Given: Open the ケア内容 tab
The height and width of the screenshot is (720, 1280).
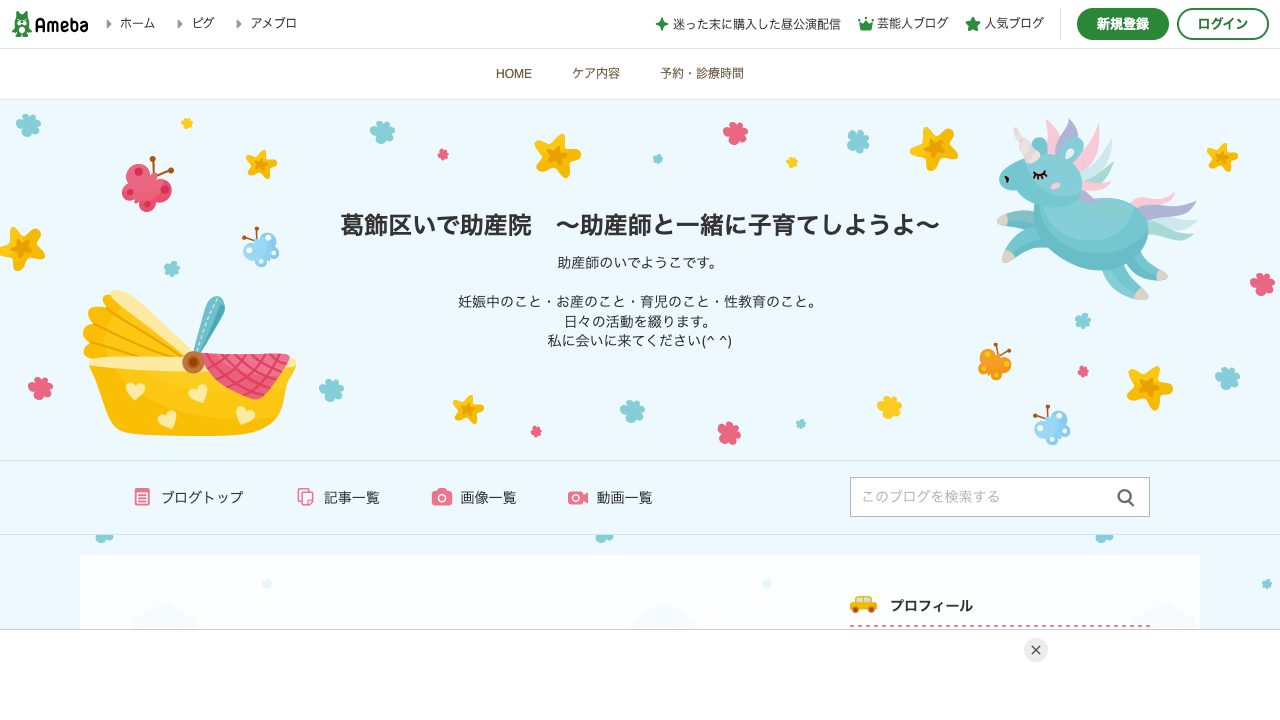Looking at the screenshot, I should 595,73.
